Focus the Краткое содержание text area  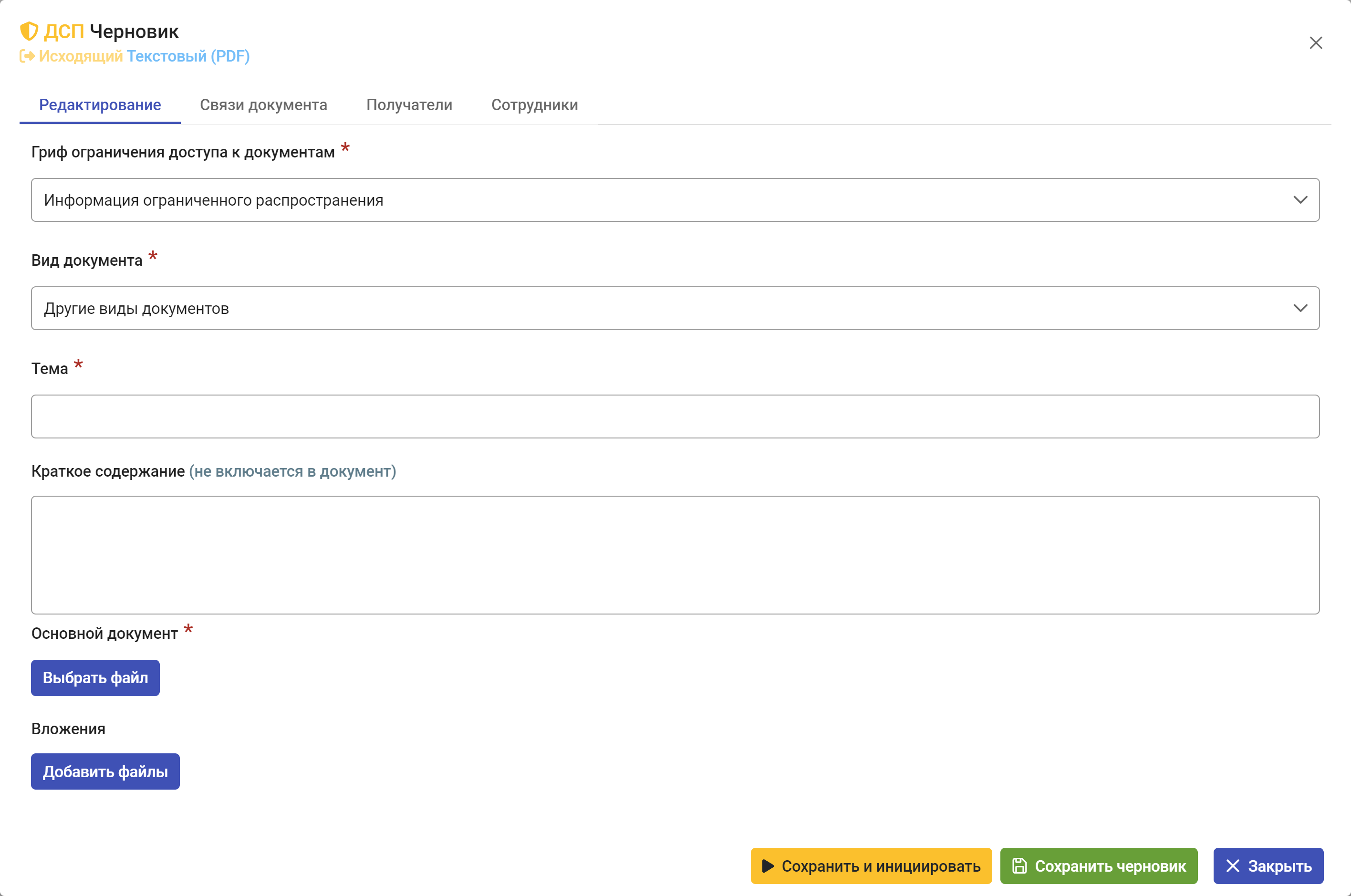coord(675,555)
